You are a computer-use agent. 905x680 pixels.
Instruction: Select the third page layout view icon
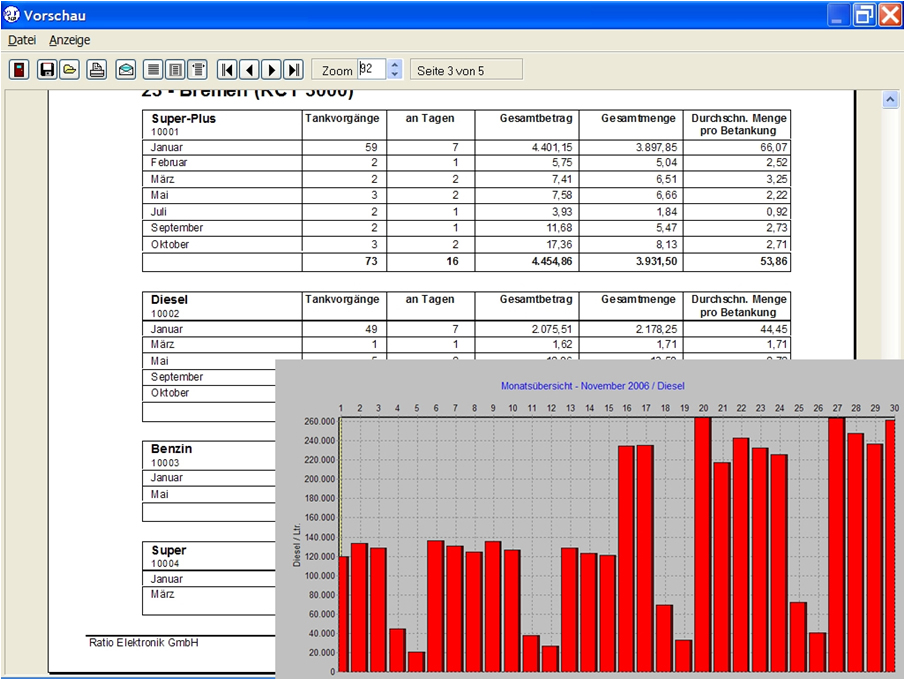[x=198, y=69]
